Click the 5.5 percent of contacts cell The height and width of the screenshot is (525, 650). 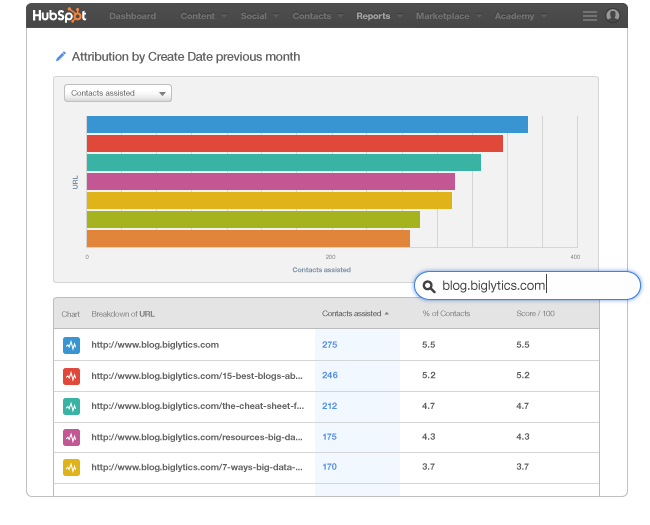click(x=429, y=345)
